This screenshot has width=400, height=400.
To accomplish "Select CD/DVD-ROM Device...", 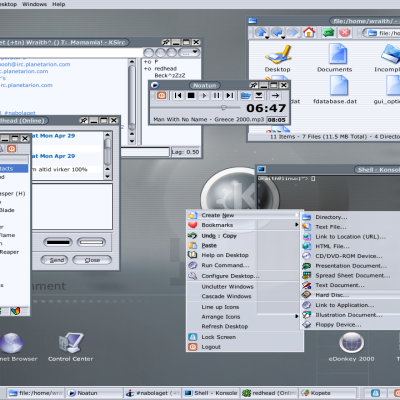I will [x=351, y=256].
